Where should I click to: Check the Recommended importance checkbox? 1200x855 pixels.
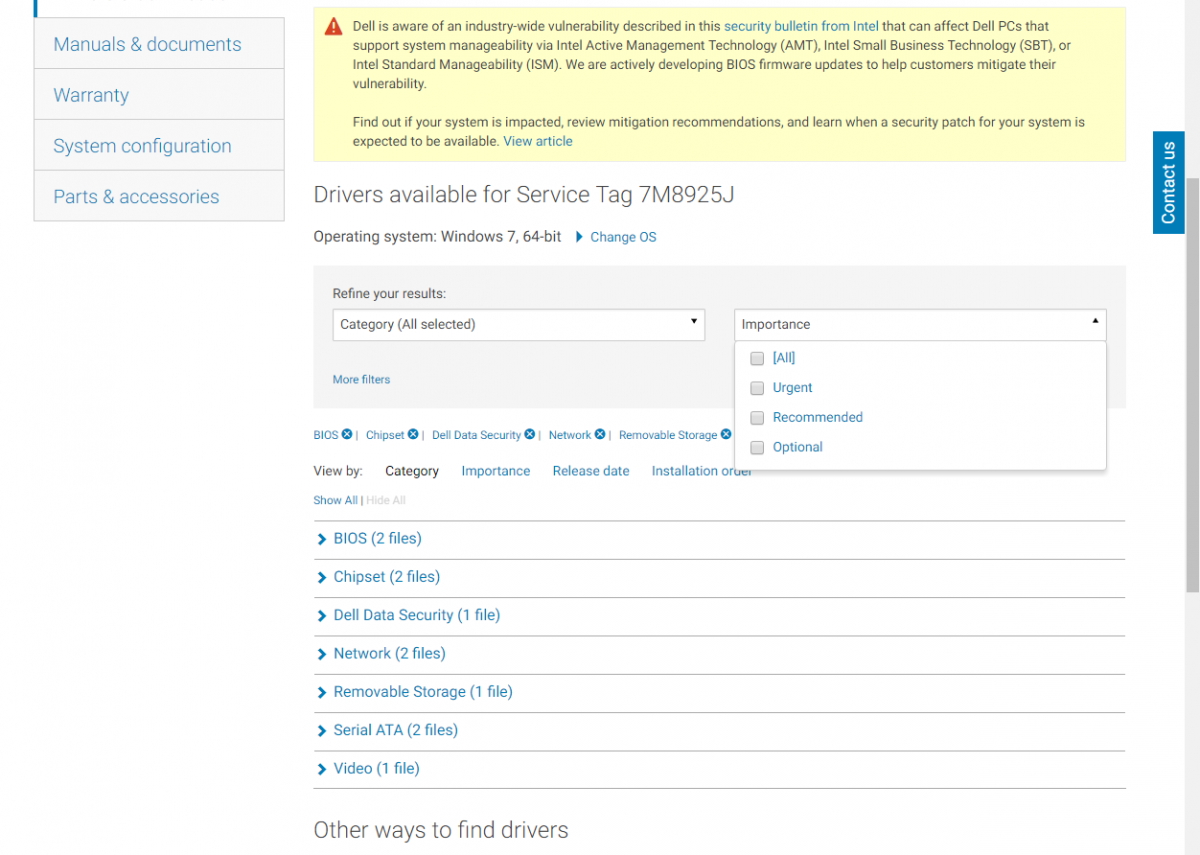click(757, 418)
